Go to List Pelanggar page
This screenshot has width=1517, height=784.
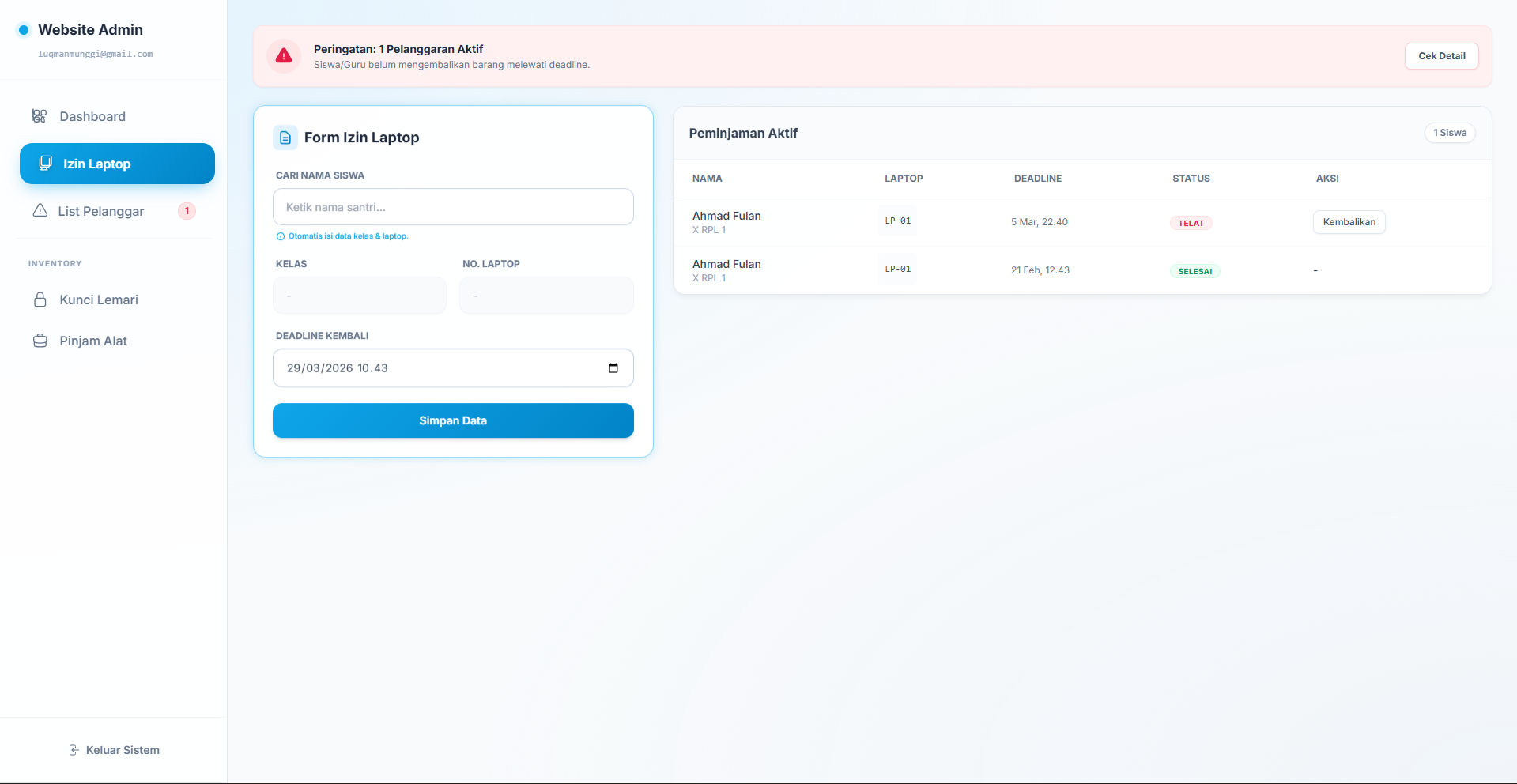click(x=101, y=211)
